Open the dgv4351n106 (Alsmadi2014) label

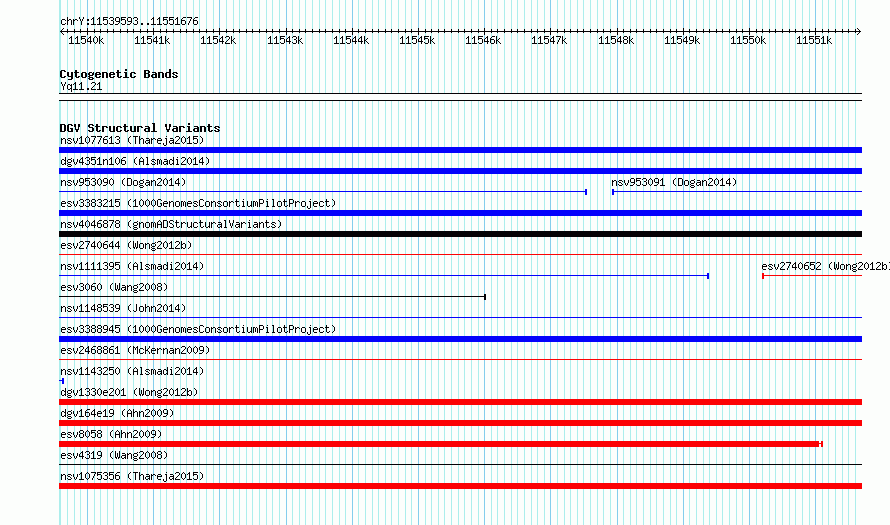pyautogui.click(x=135, y=161)
